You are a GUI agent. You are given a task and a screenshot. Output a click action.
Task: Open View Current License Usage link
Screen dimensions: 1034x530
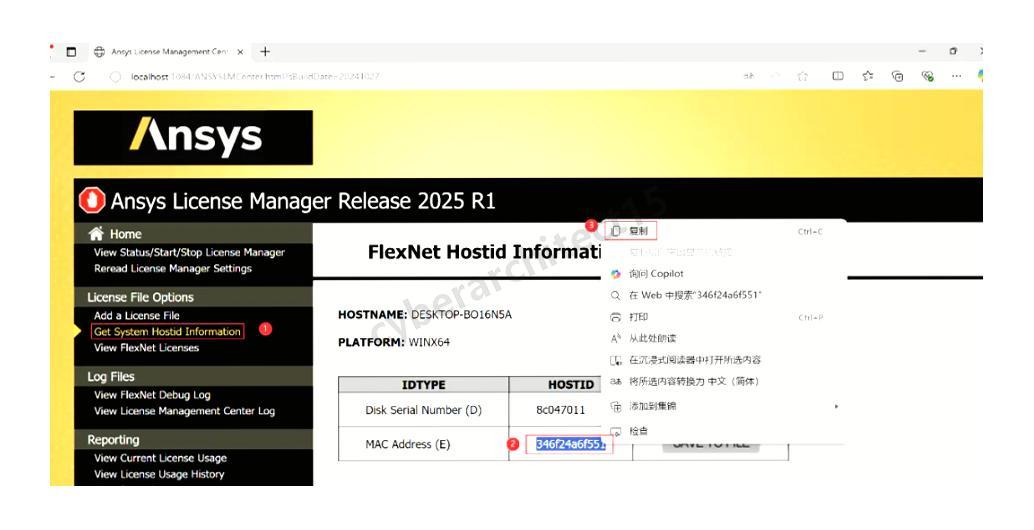[x=160, y=458]
